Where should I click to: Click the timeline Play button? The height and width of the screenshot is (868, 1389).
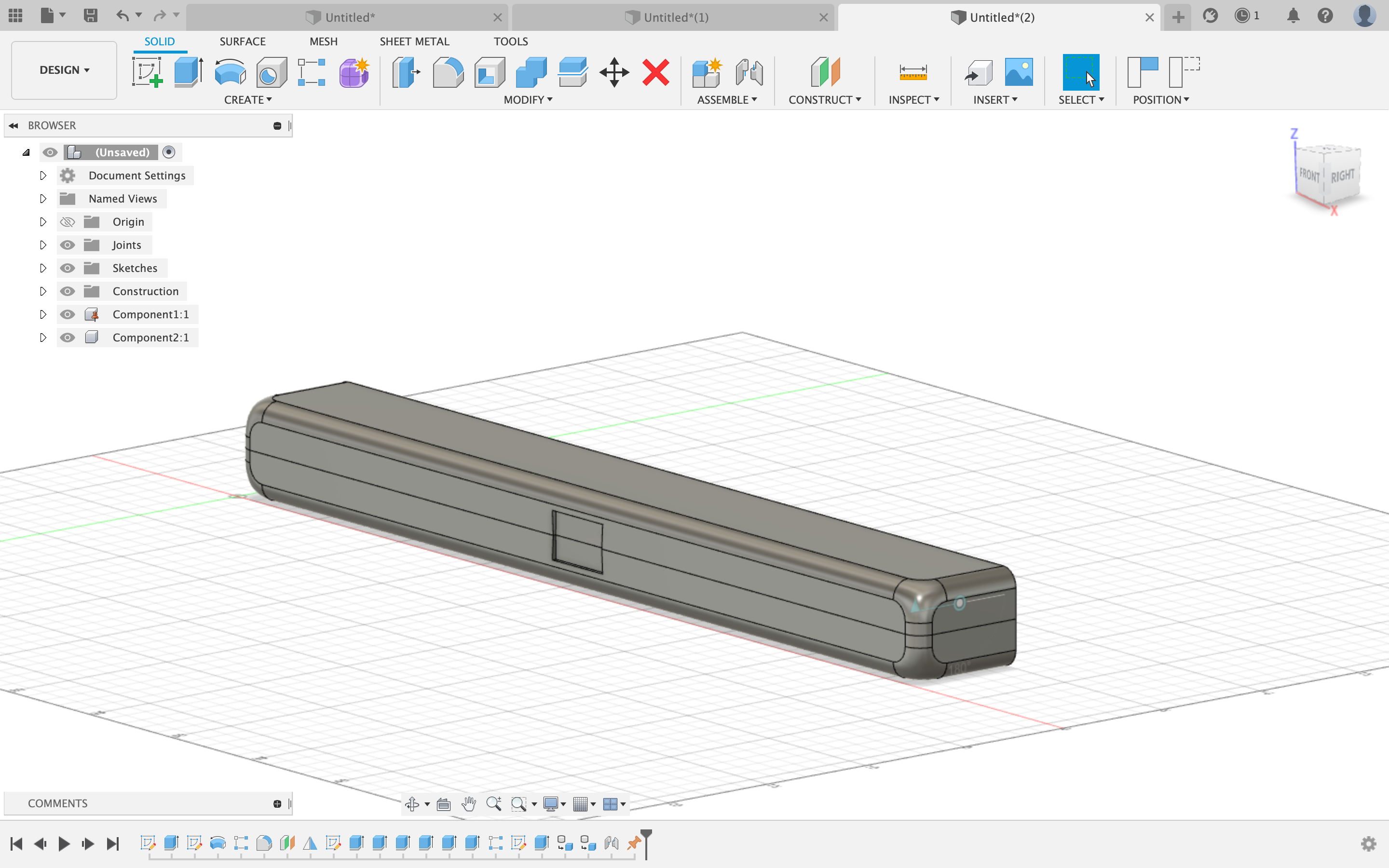click(64, 843)
